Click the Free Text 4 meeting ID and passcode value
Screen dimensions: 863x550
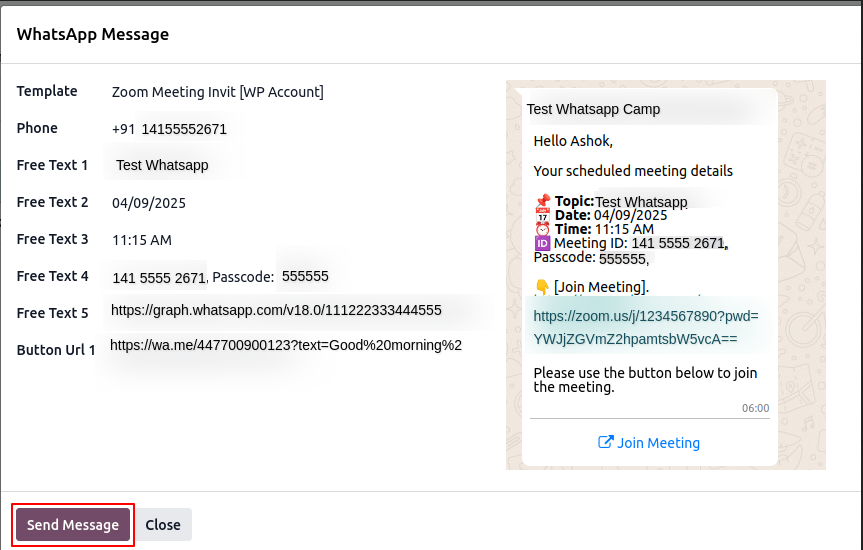tap(220, 277)
